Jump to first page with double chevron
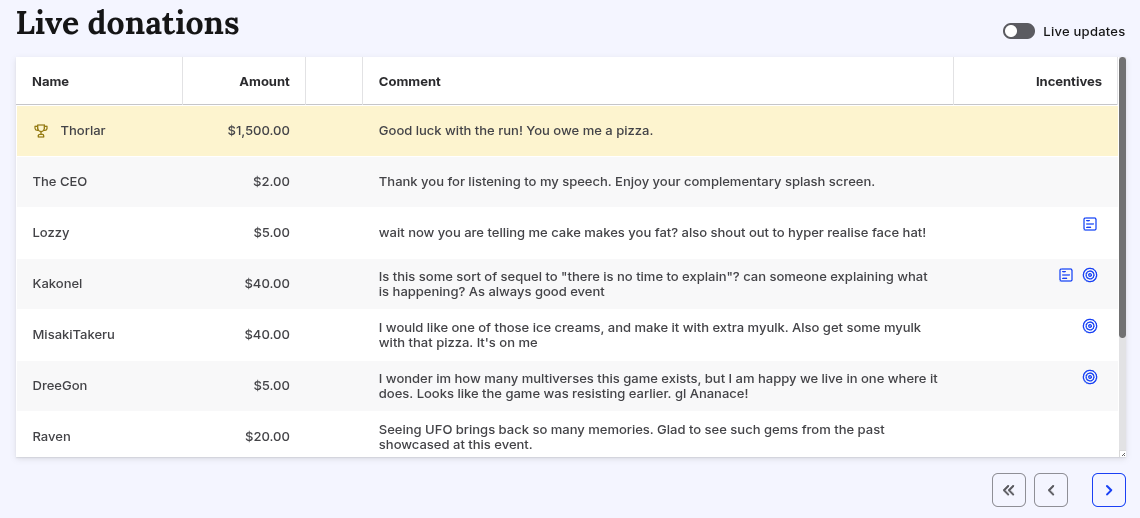The height and width of the screenshot is (518, 1140). [x=1008, y=490]
